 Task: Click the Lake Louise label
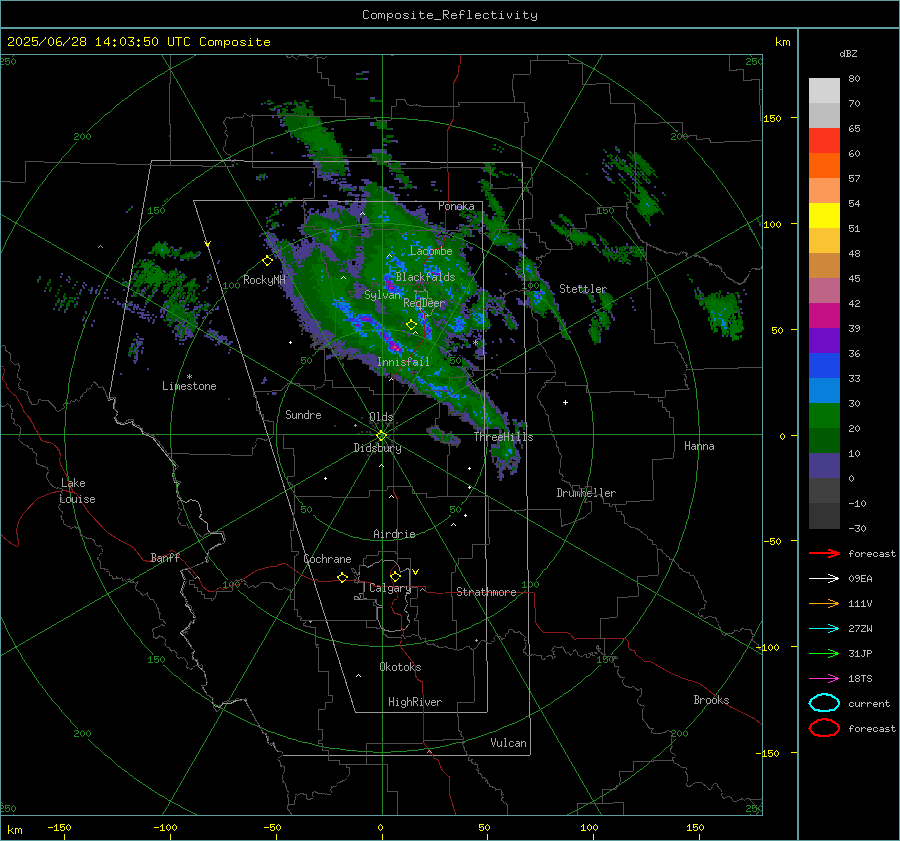(x=77, y=491)
